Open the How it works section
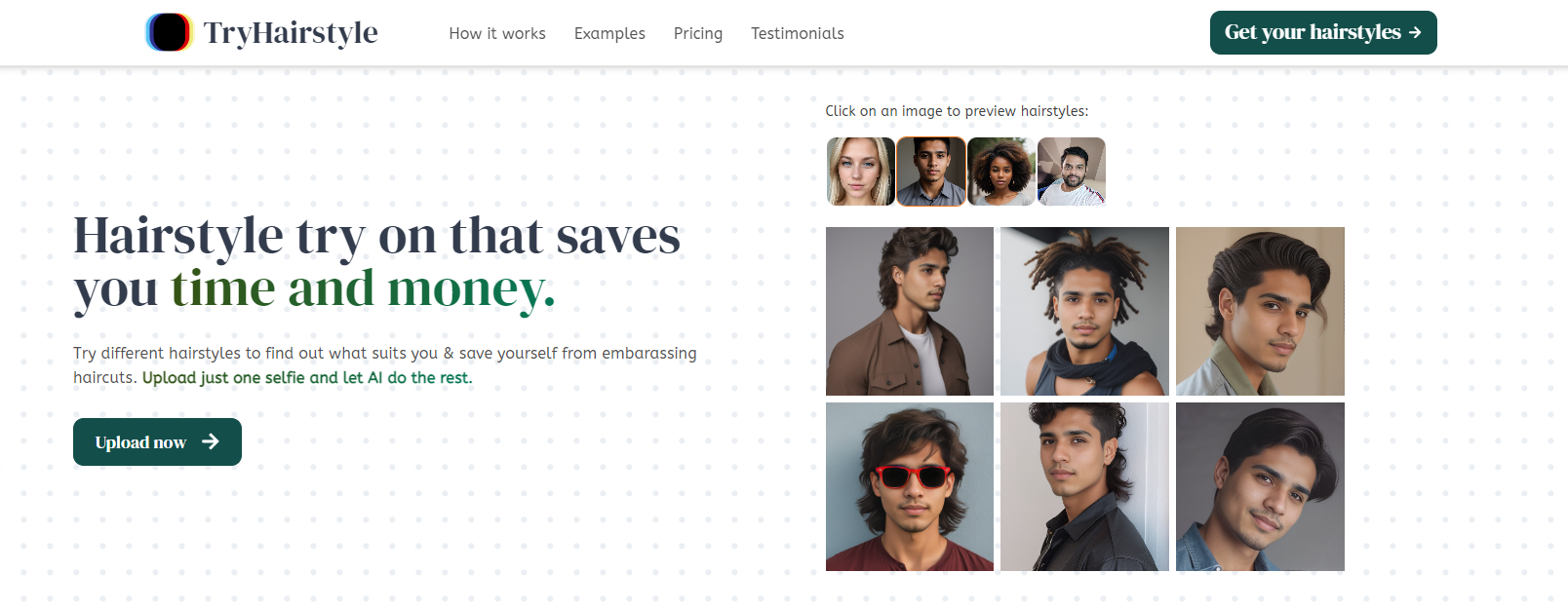1568x611 pixels. click(497, 33)
